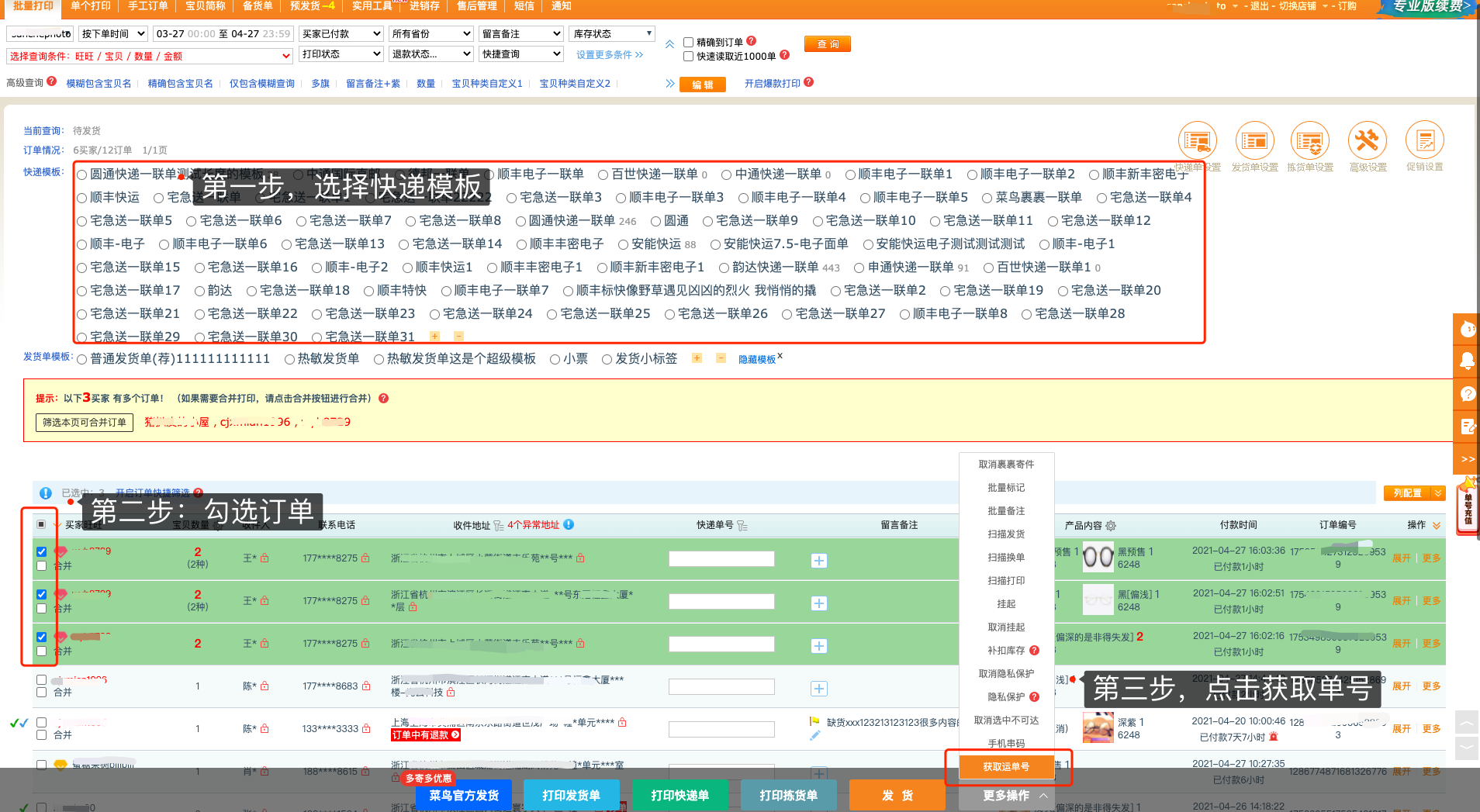Open 拣货单设置 picking list settings icon
The height and width of the screenshot is (812, 1480).
1310,142
